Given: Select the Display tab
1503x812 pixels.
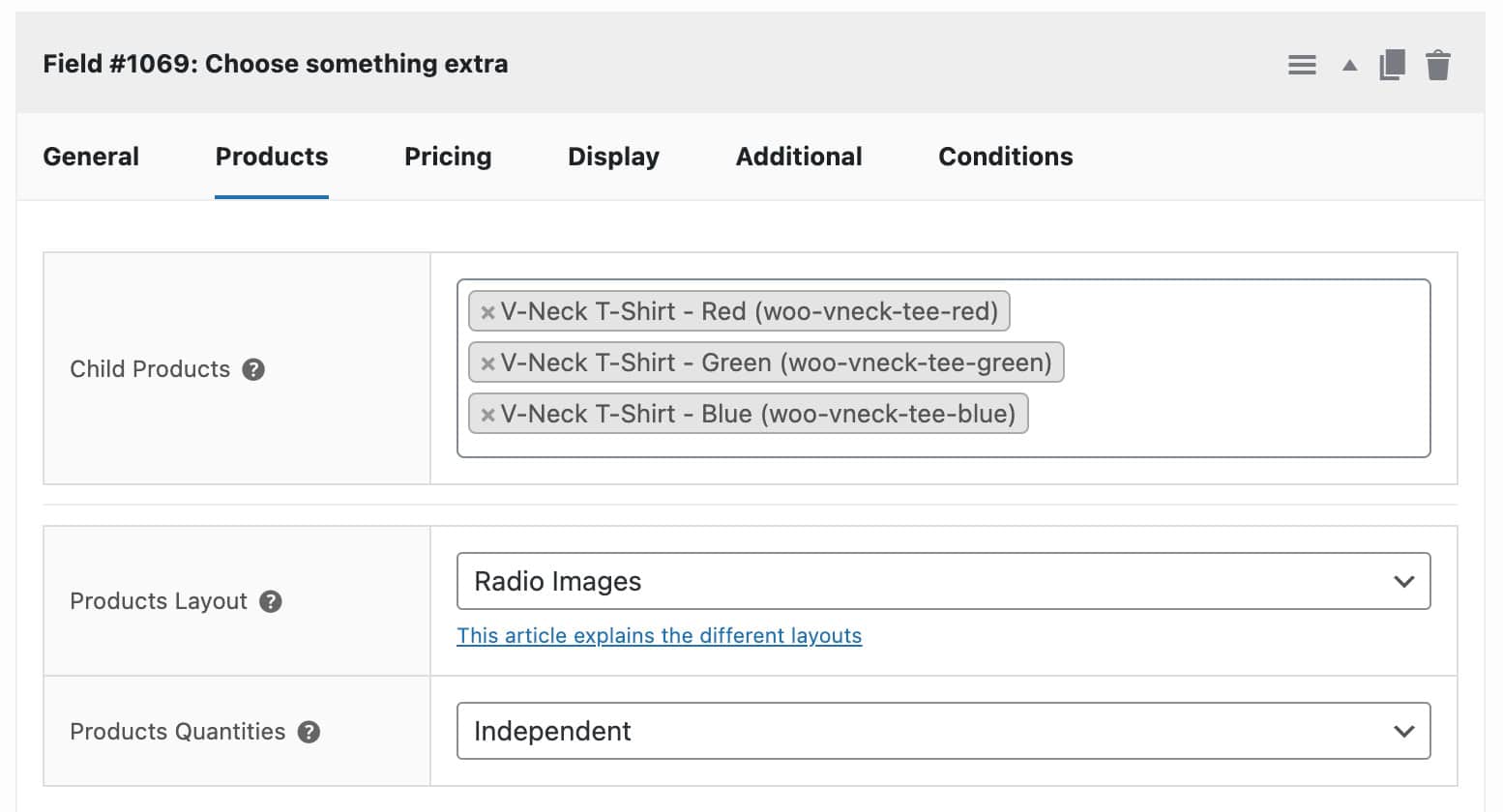Looking at the screenshot, I should click(x=613, y=156).
